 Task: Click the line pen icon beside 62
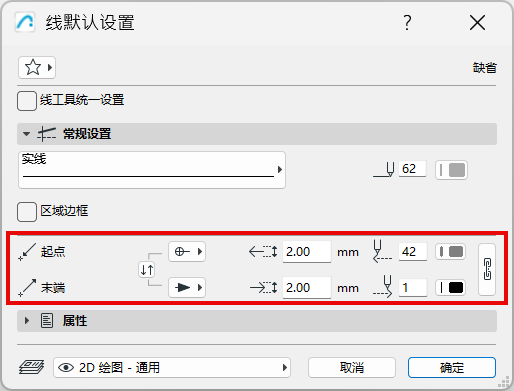pos(384,169)
